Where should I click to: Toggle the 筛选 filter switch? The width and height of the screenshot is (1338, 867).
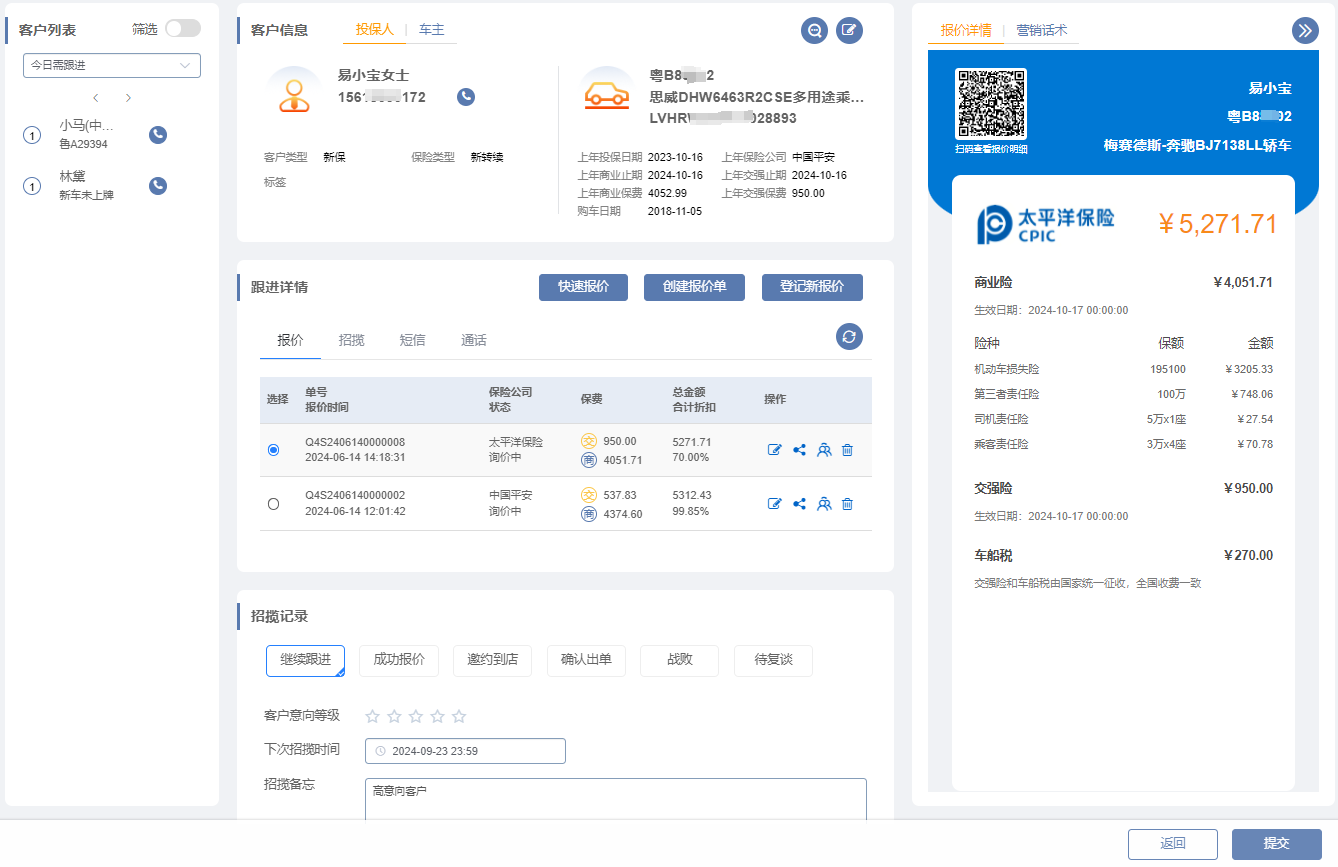[x=183, y=29]
